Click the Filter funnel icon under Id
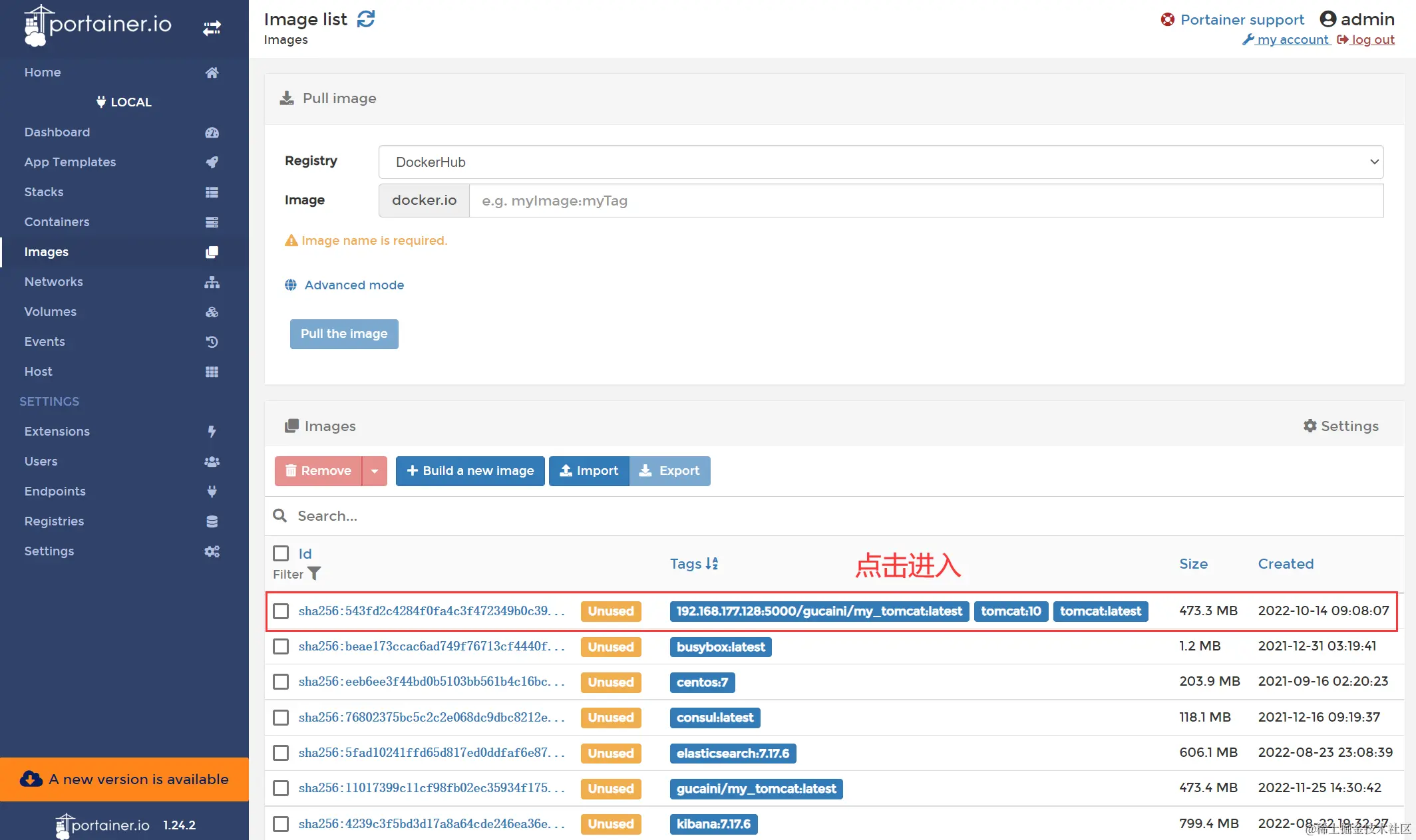Screen dimensions: 1416x840 [x=315, y=573]
